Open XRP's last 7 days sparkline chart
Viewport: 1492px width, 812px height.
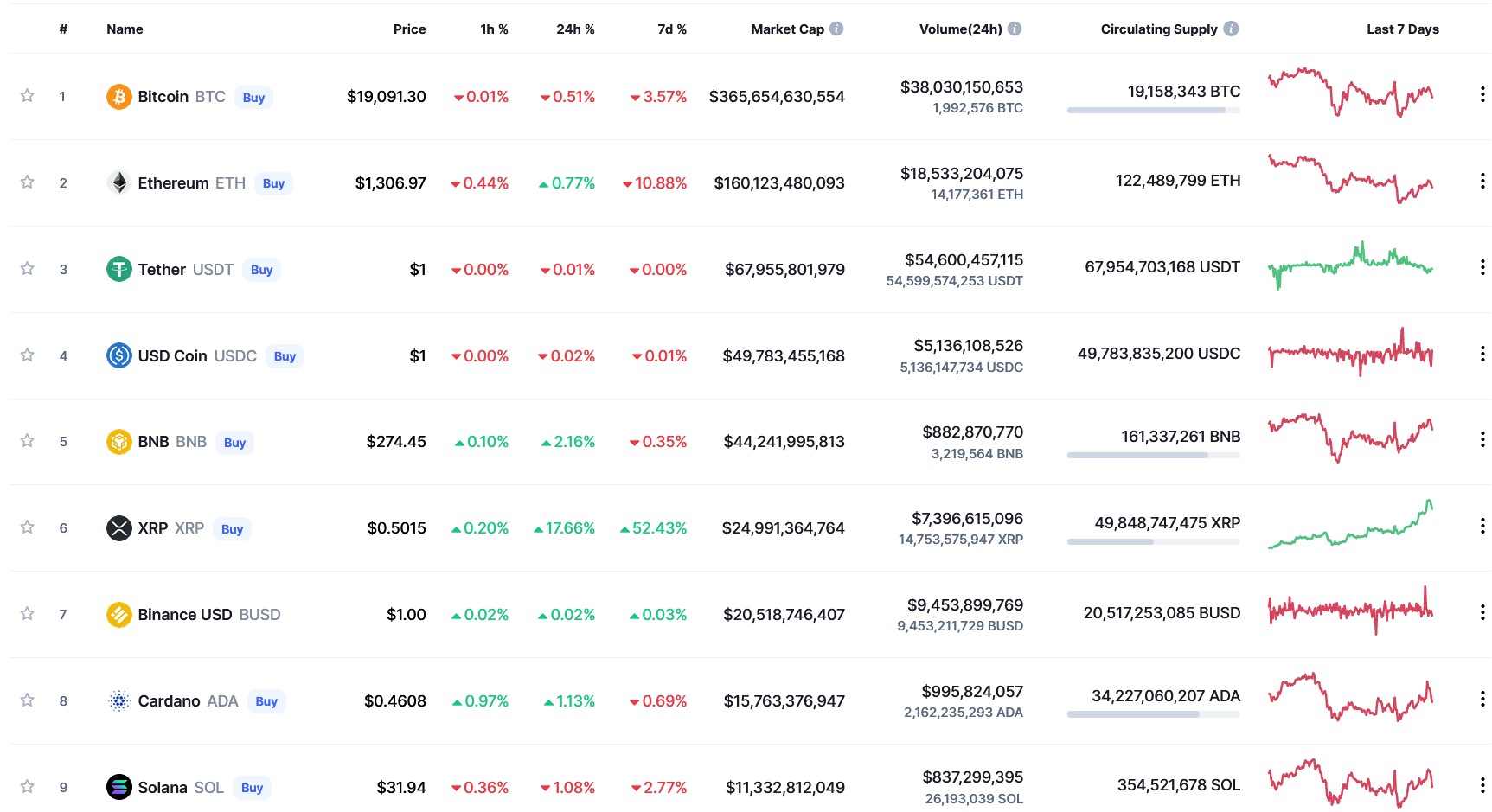coord(1350,524)
